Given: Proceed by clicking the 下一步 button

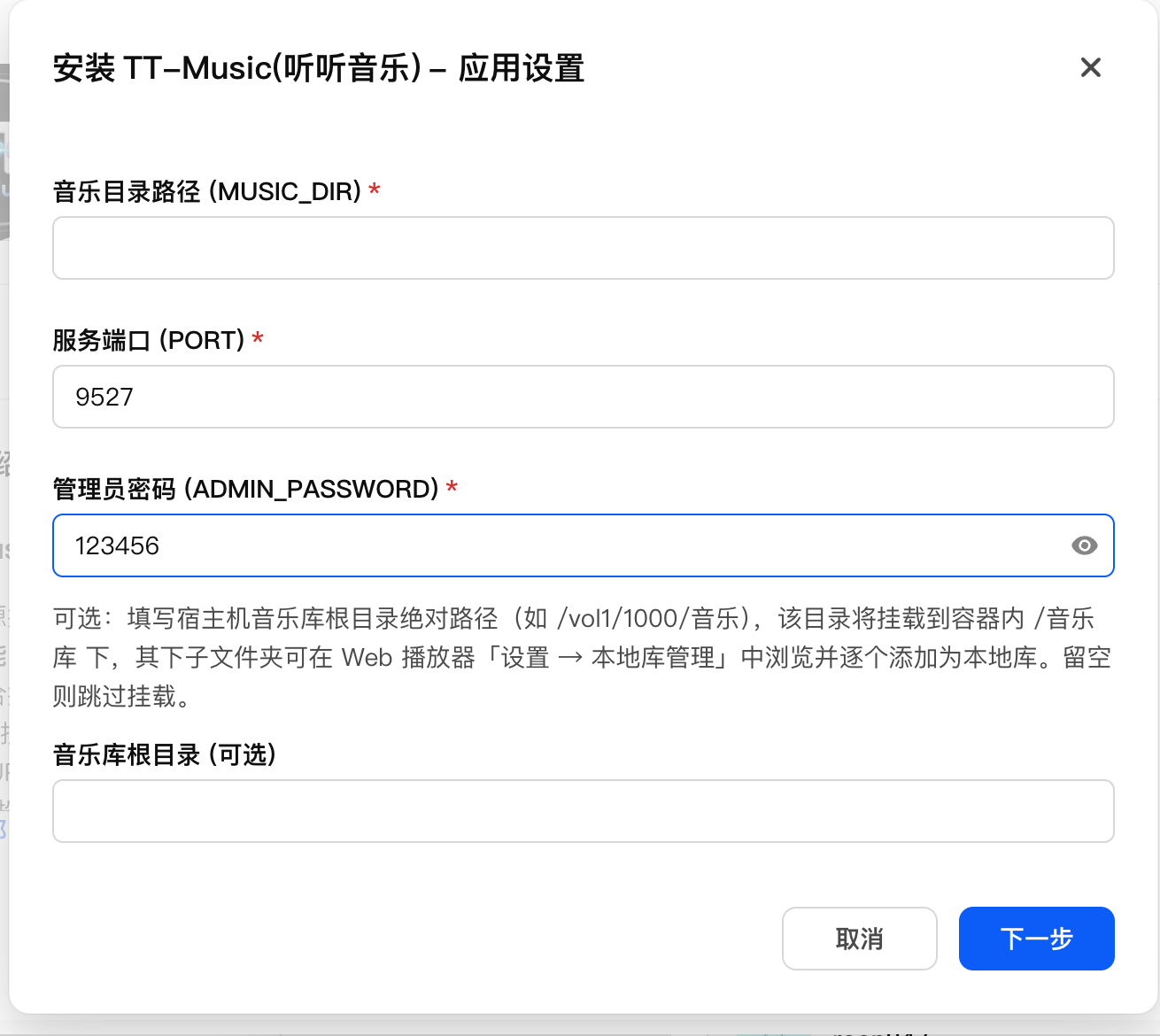Looking at the screenshot, I should (1036, 939).
